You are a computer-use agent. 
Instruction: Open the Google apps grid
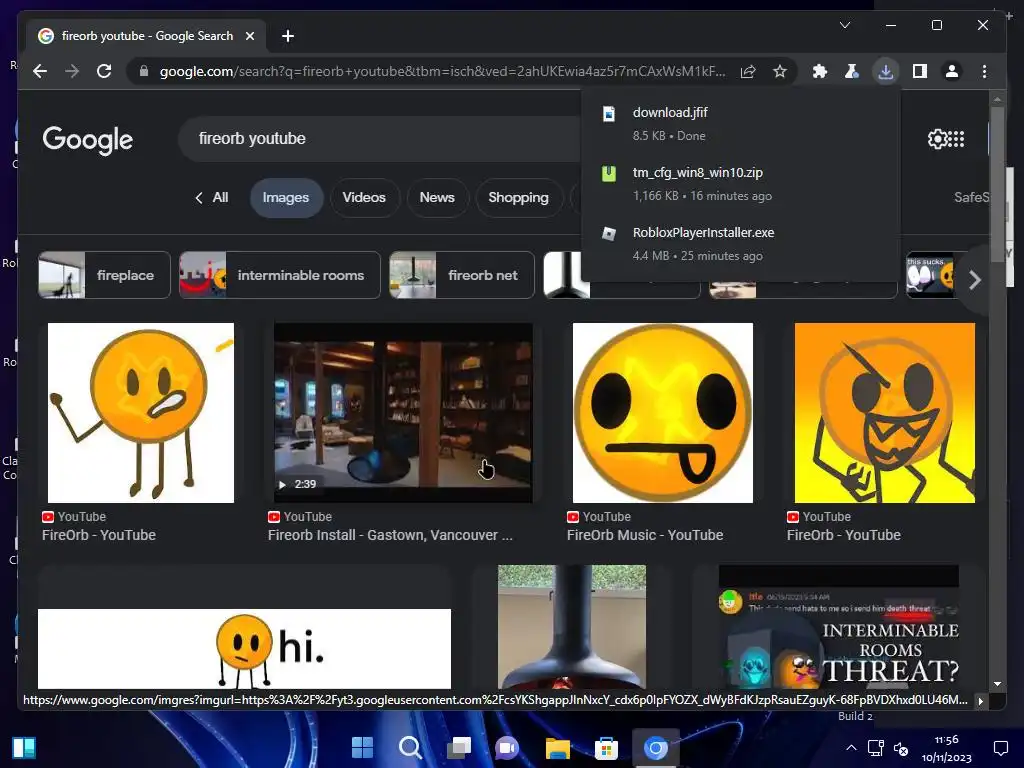pos(956,138)
